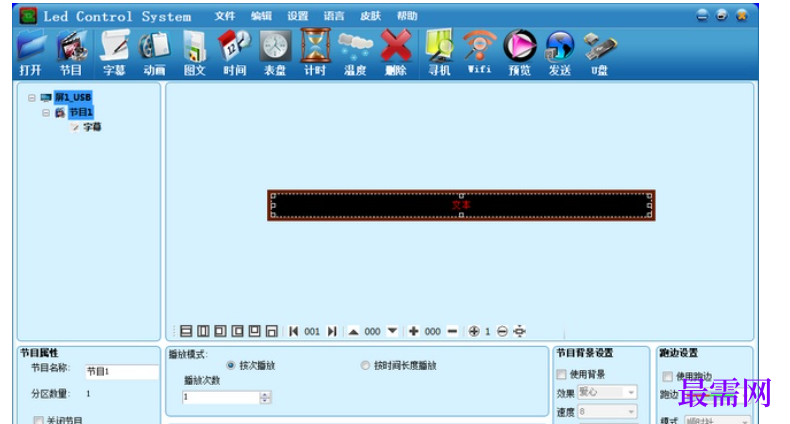Image resolution: width=790 pixels, height=424 pixels.
Task: Click the U盘 USB export icon
Action: (x=600, y=52)
